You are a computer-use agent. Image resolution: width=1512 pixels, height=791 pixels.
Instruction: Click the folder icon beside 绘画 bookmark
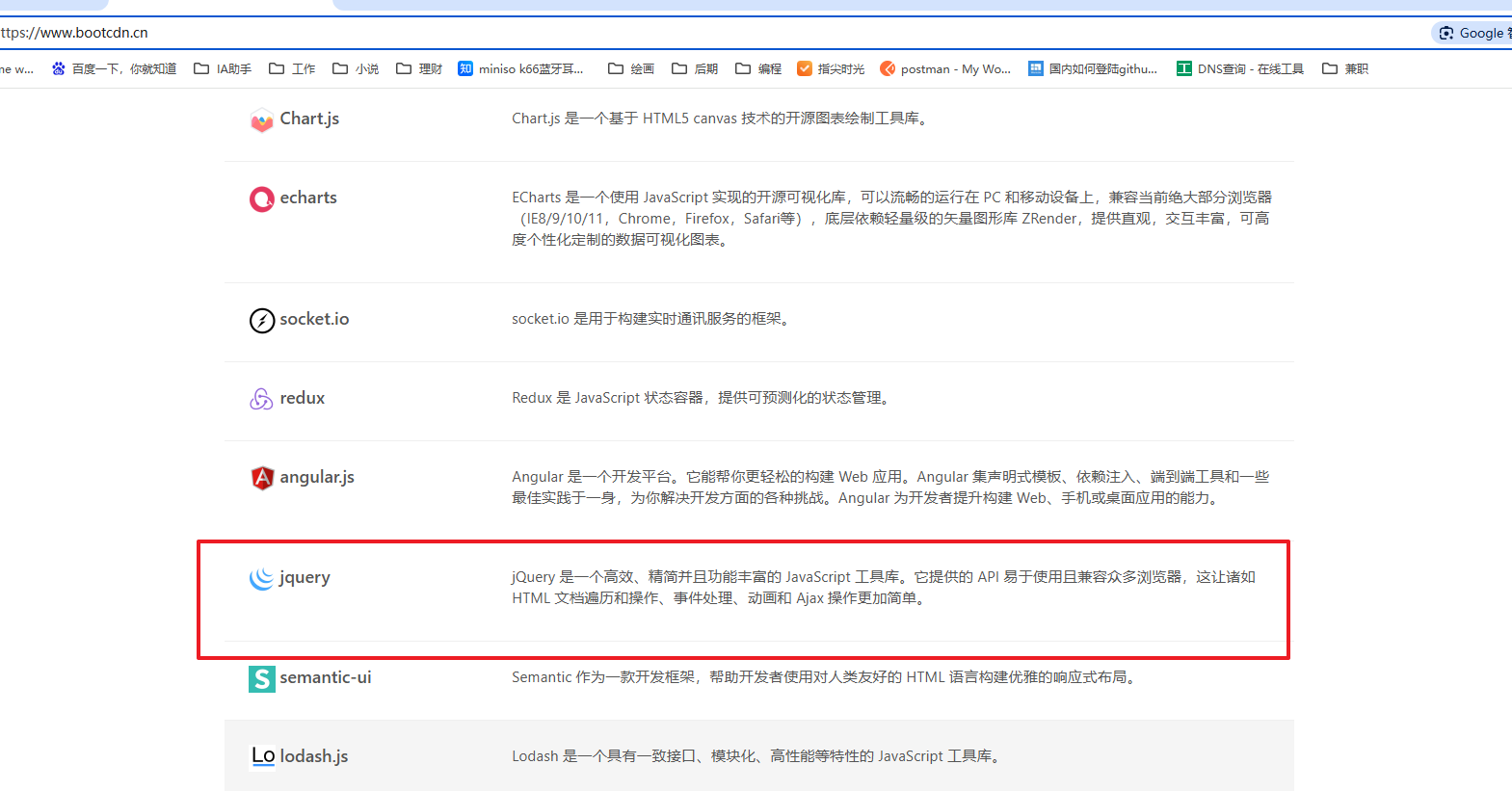[616, 68]
